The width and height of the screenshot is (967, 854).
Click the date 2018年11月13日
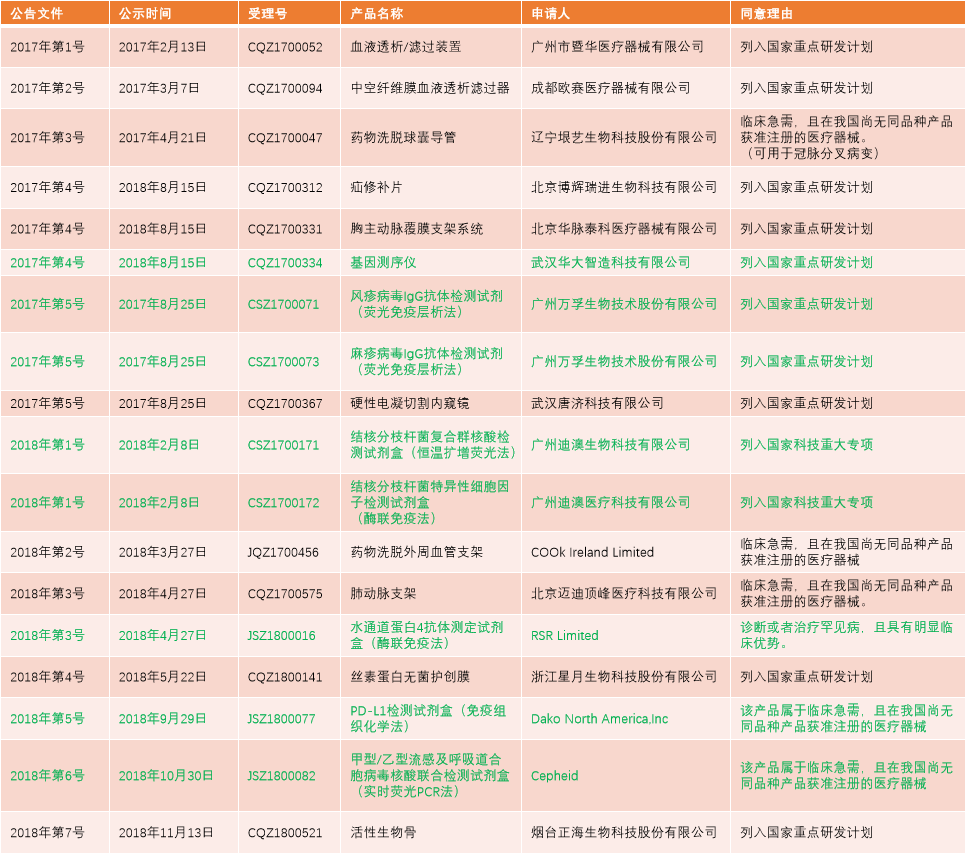coord(166,832)
